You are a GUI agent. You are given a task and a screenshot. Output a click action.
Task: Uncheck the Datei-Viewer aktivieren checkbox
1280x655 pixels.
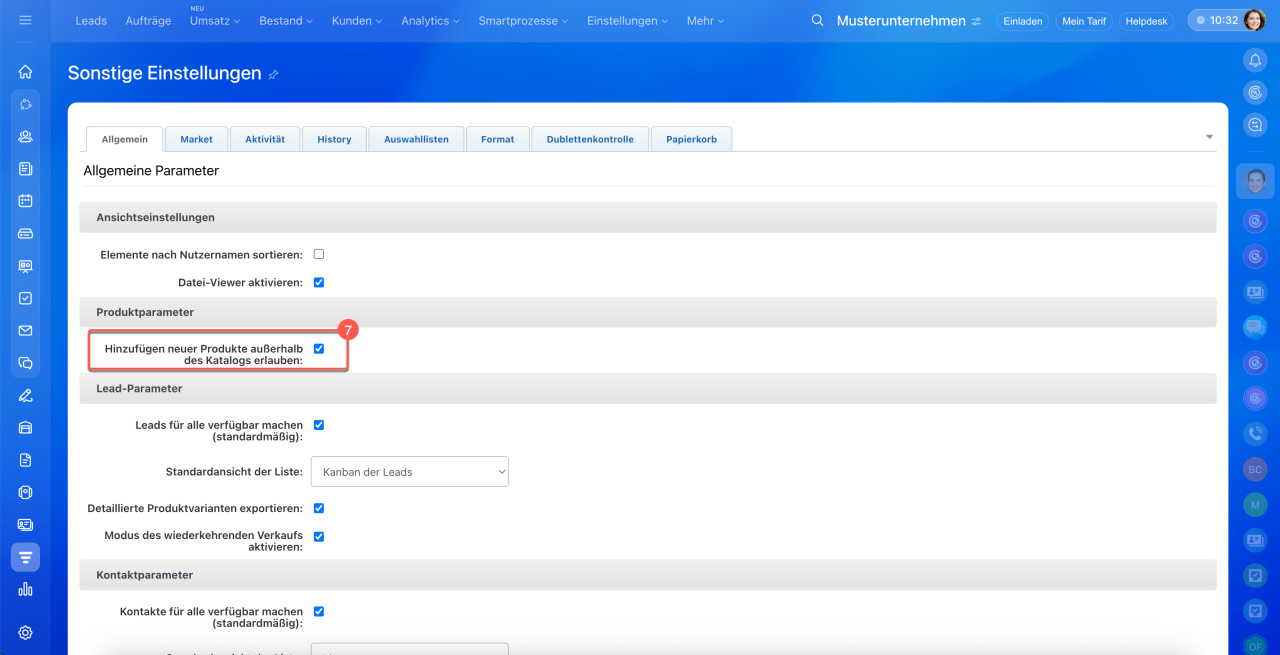click(319, 282)
